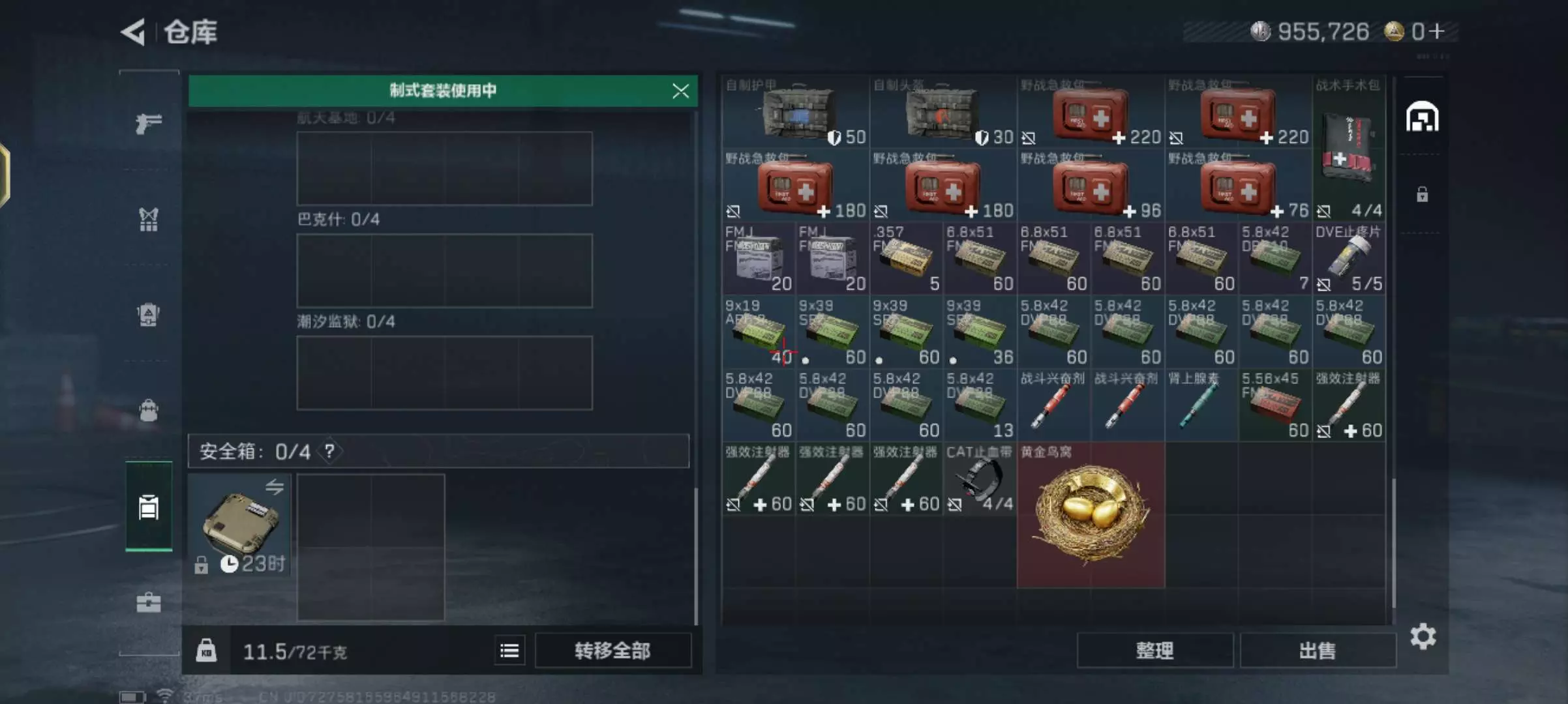The height and width of the screenshot is (704, 1568).
Task: Select the armor vest sidebar tab
Action: pyautogui.click(x=149, y=220)
